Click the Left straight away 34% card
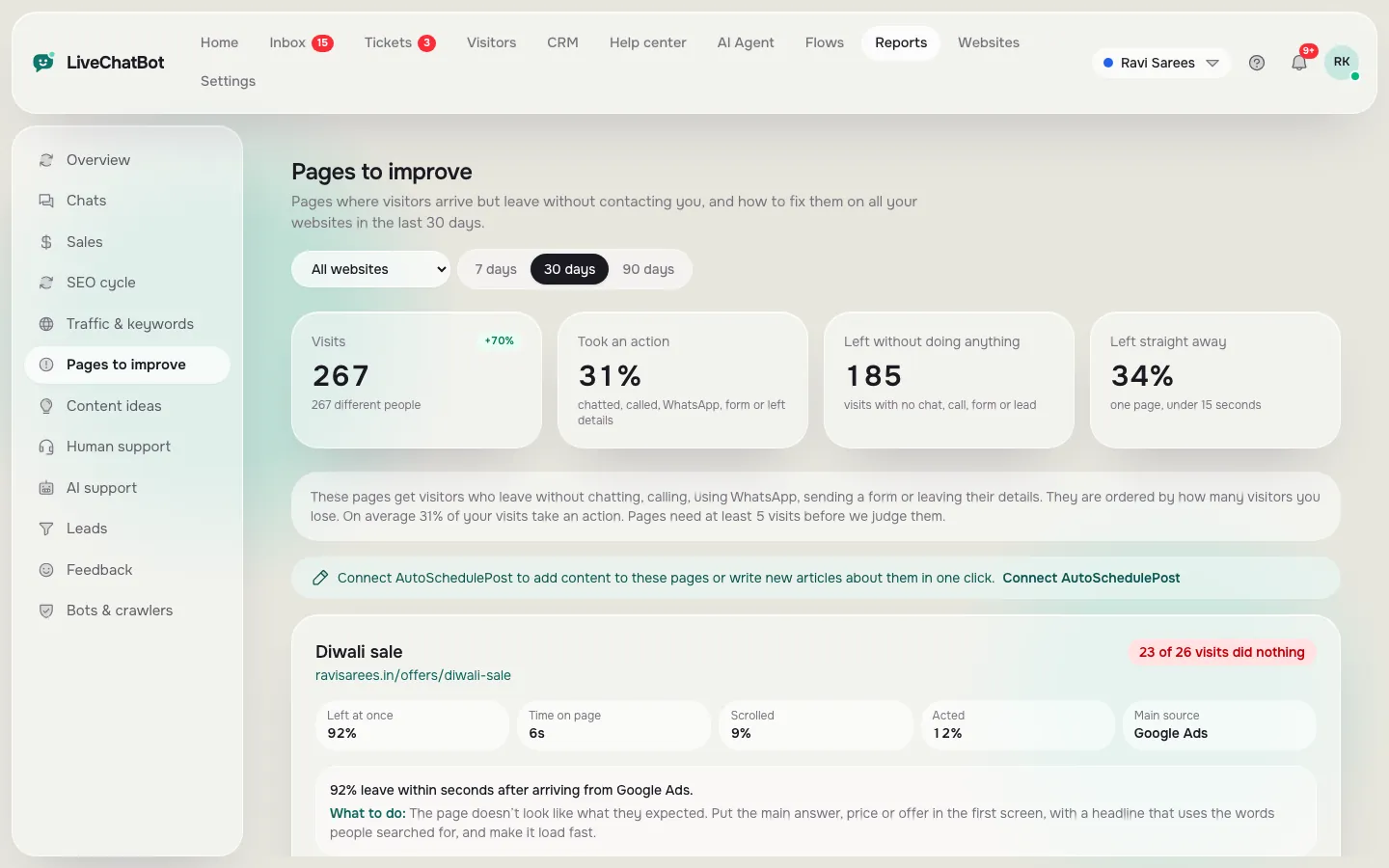 (x=1215, y=380)
